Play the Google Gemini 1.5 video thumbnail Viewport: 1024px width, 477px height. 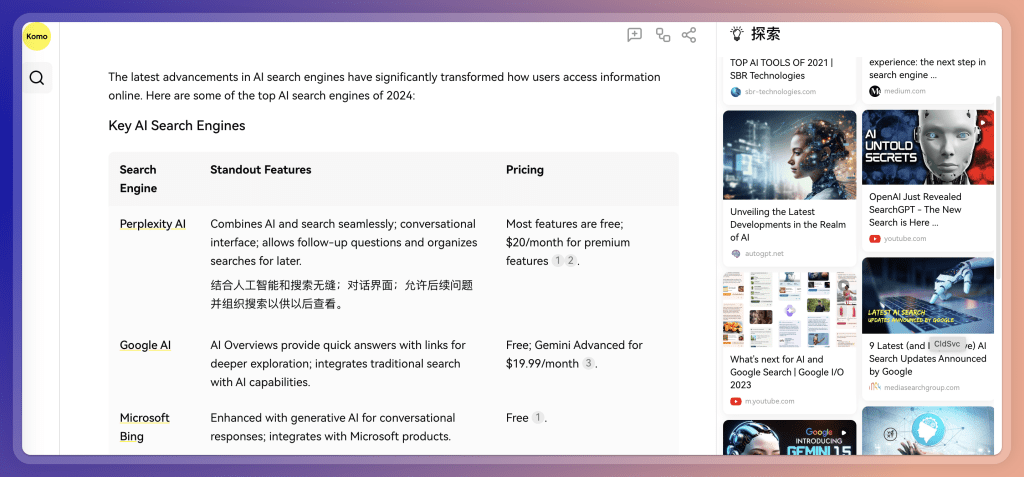click(x=789, y=437)
